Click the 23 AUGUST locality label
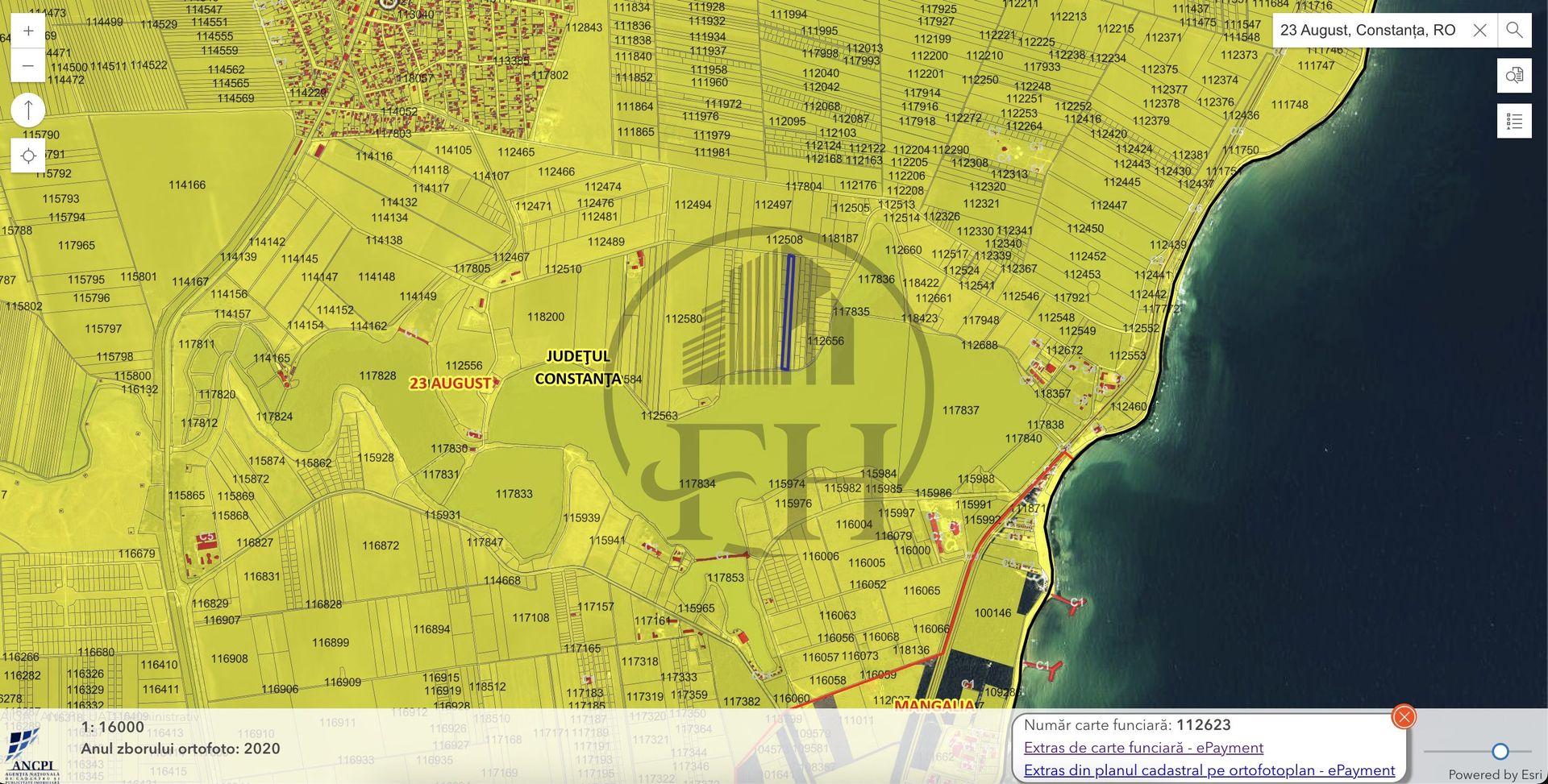Screen dimensions: 1548x784 (x=450, y=384)
